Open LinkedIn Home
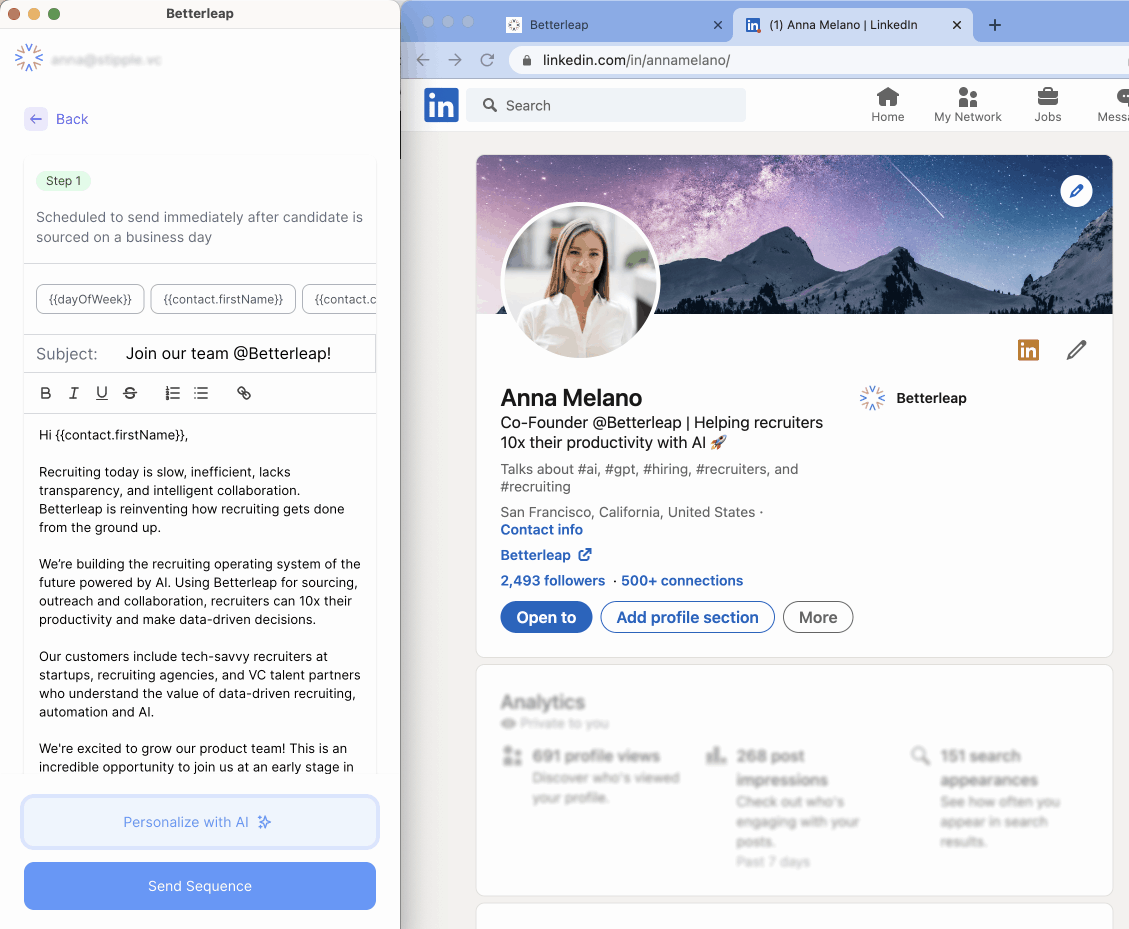The height and width of the screenshot is (929, 1129). (x=888, y=105)
